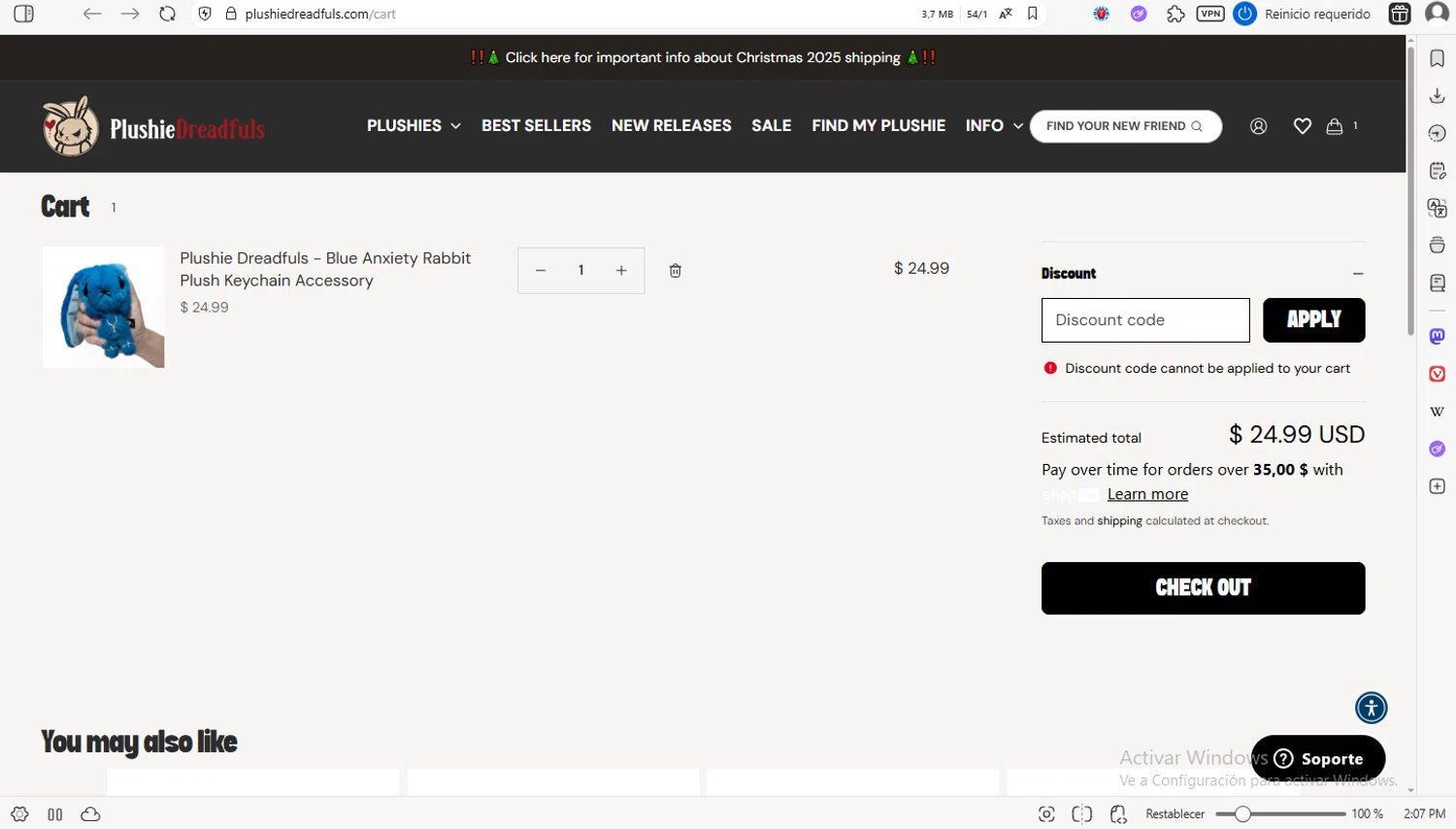The width and height of the screenshot is (1456, 829).
Task: Go forward to the next page
Action: click(x=130, y=14)
